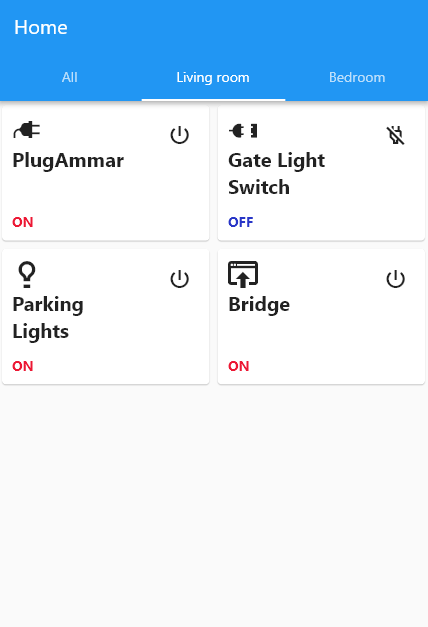Open the Parking Lights device name
This screenshot has height=627, width=428.
48,318
